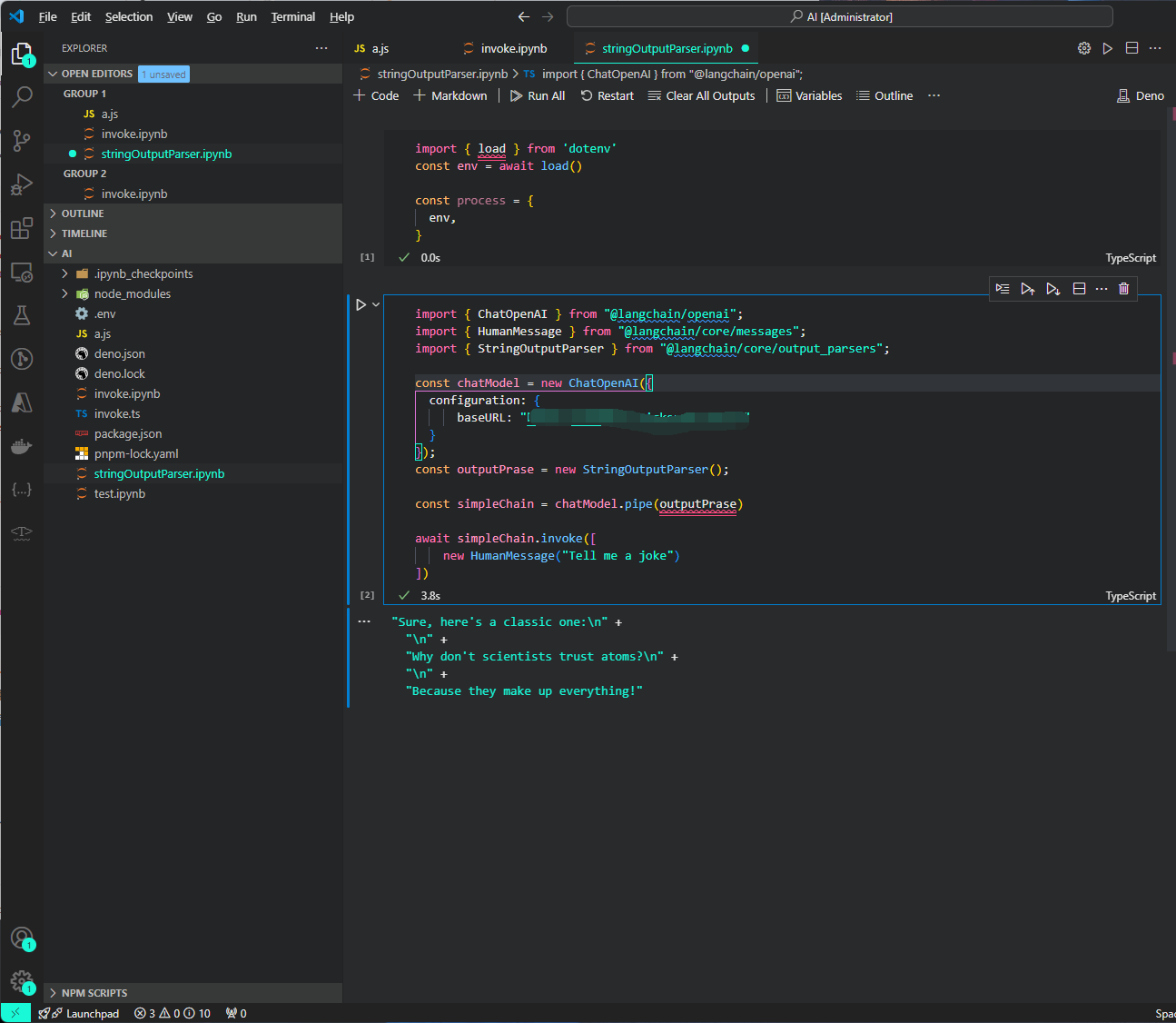The width and height of the screenshot is (1176, 1023).
Task: Go back using the navigation arrow
Action: click(x=524, y=16)
